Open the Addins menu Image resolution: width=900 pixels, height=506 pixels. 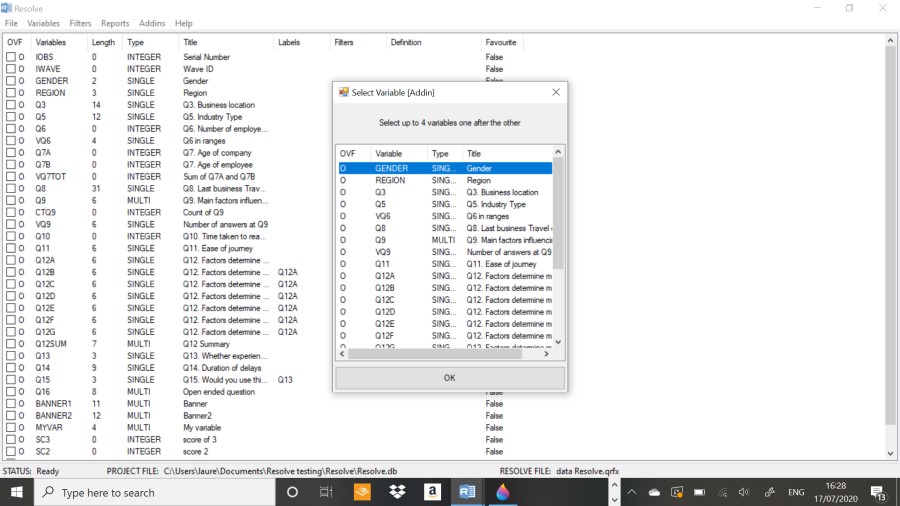[x=152, y=24]
